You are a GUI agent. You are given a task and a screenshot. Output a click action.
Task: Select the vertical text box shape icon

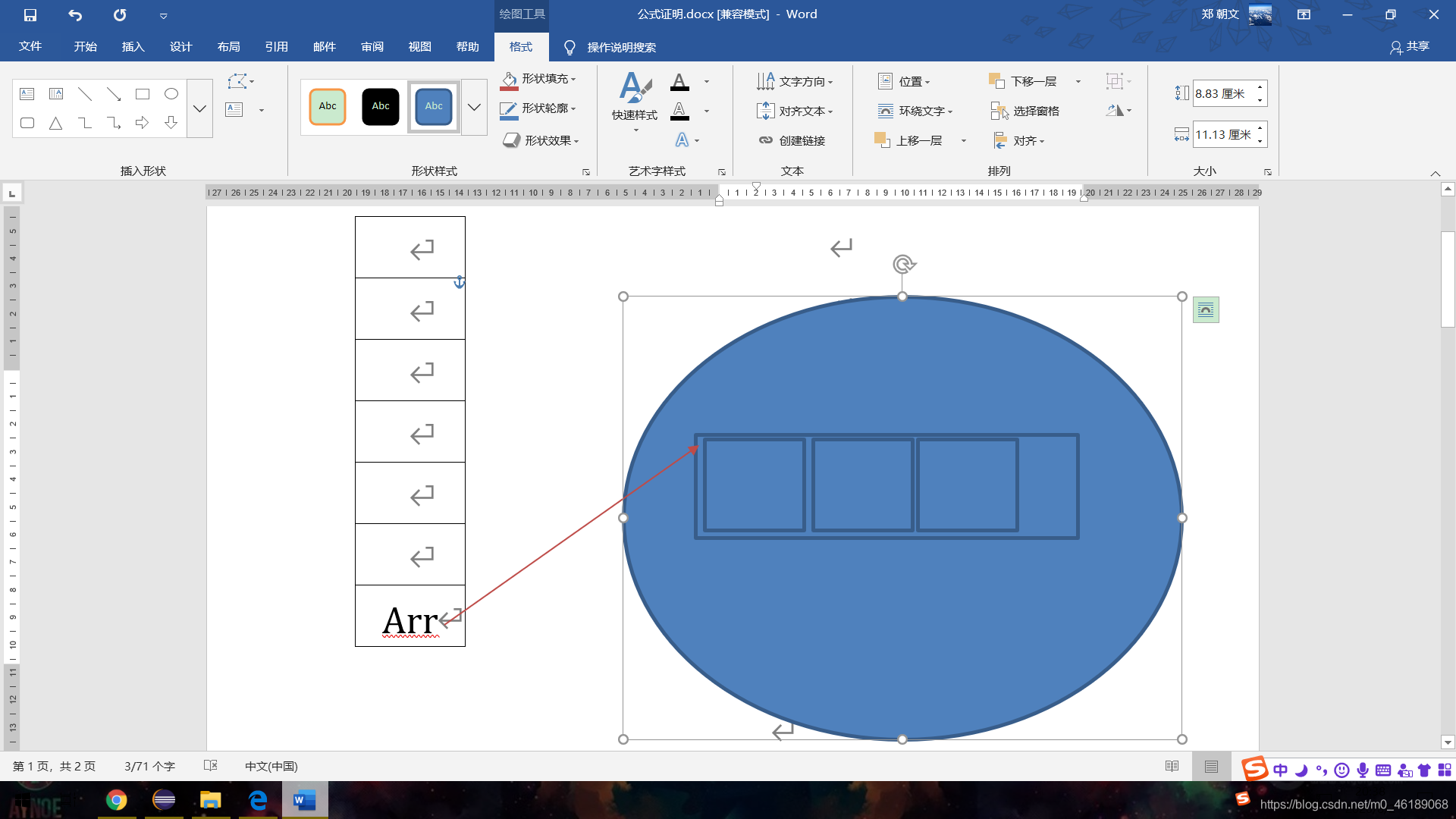[x=56, y=94]
